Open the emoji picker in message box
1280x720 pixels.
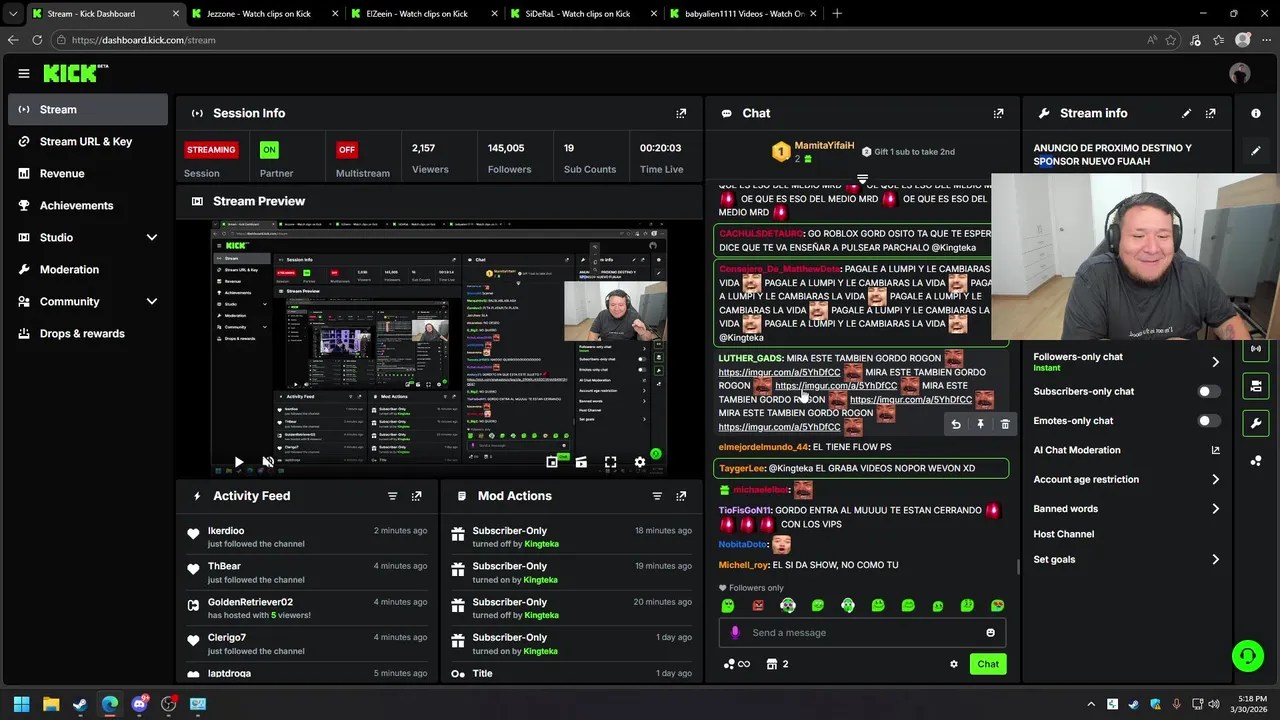[991, 633]
